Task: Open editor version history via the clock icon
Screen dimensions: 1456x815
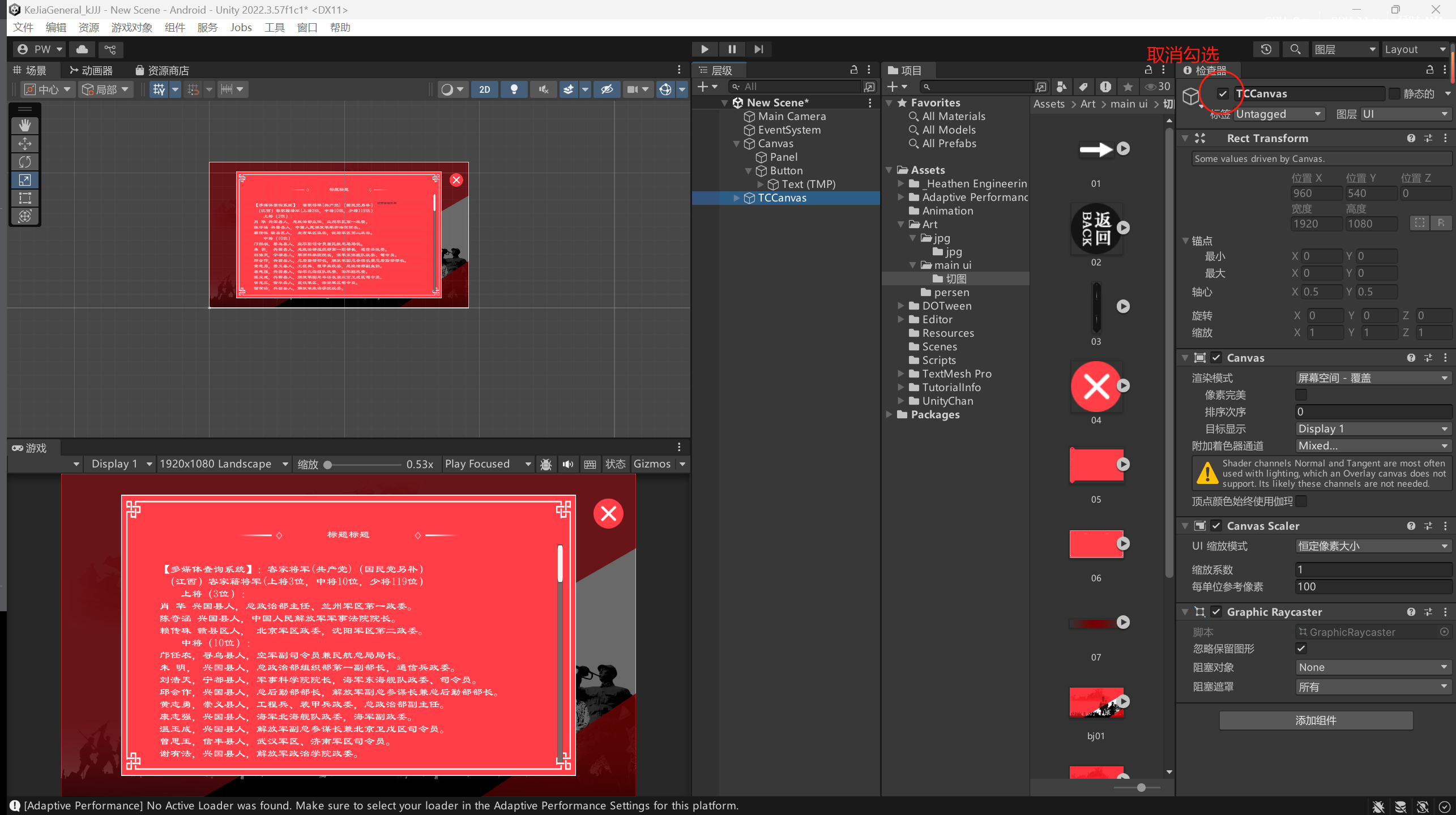Action: tap(1266, 49)
